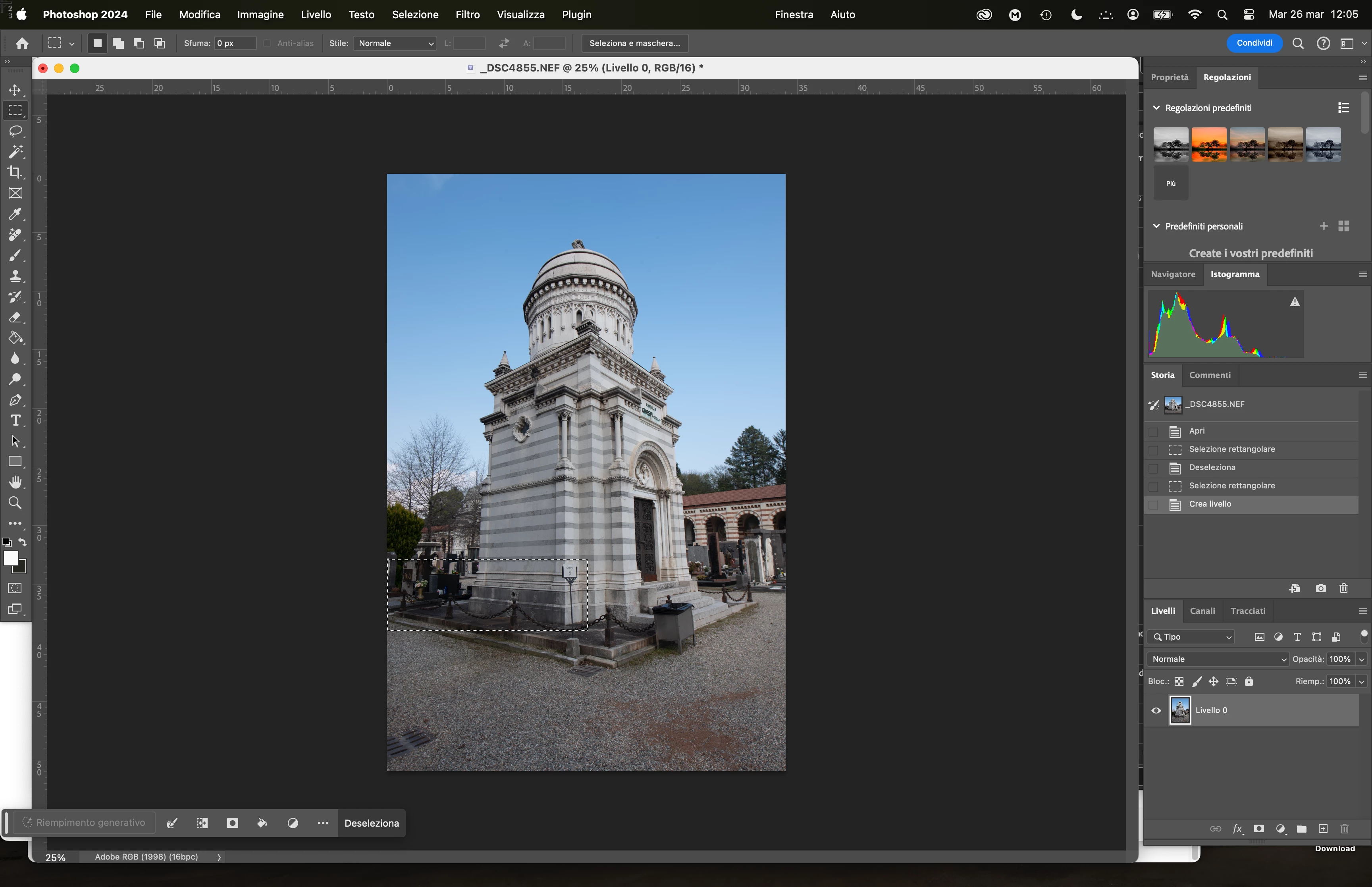Select the Pen tool
The image size is (1372, 887).
tap(15, 400)
